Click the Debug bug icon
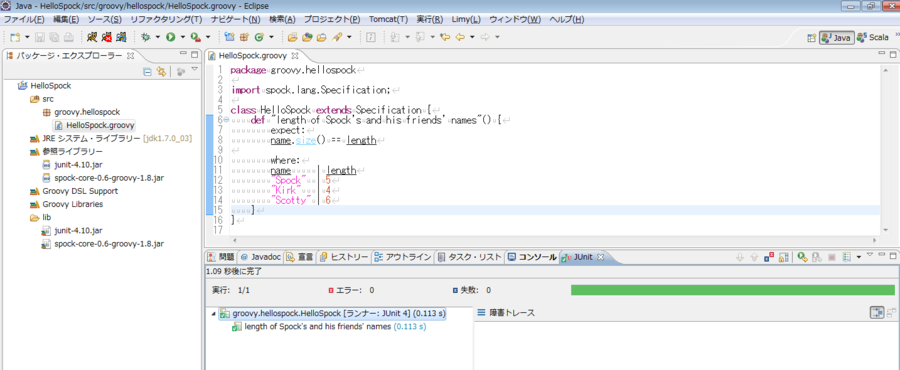This screenshot has width=900, height=370. (x=146, y=37)
